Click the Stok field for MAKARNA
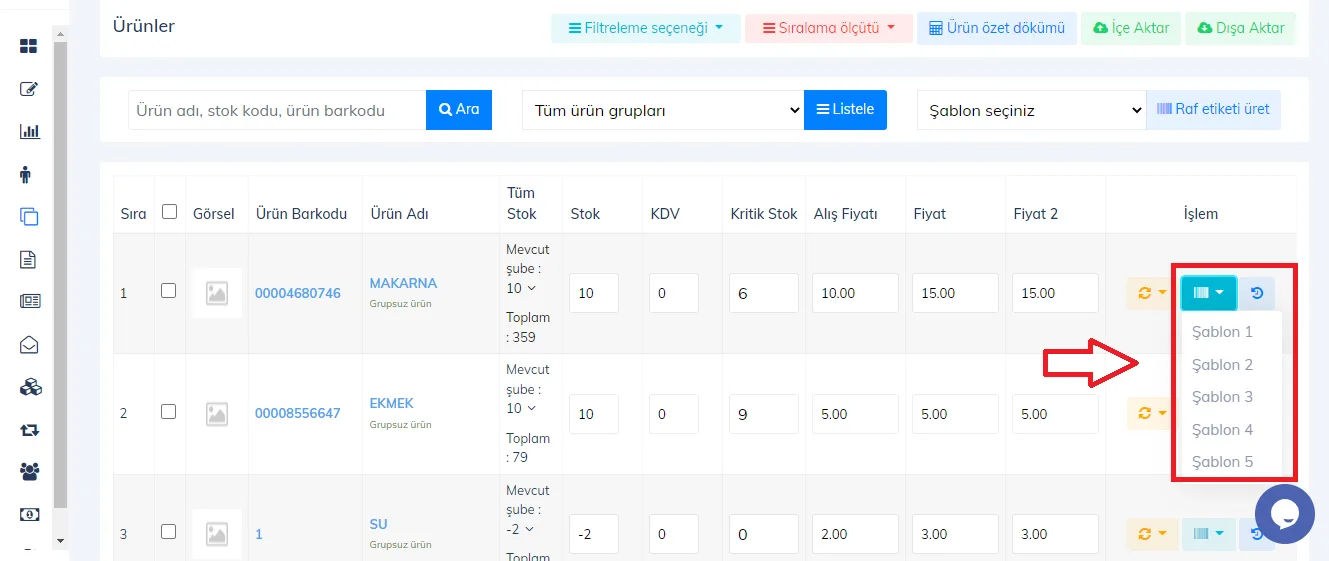Image resolution: width=1329 pixels, height=561 pixels. (x=594, y=293)
